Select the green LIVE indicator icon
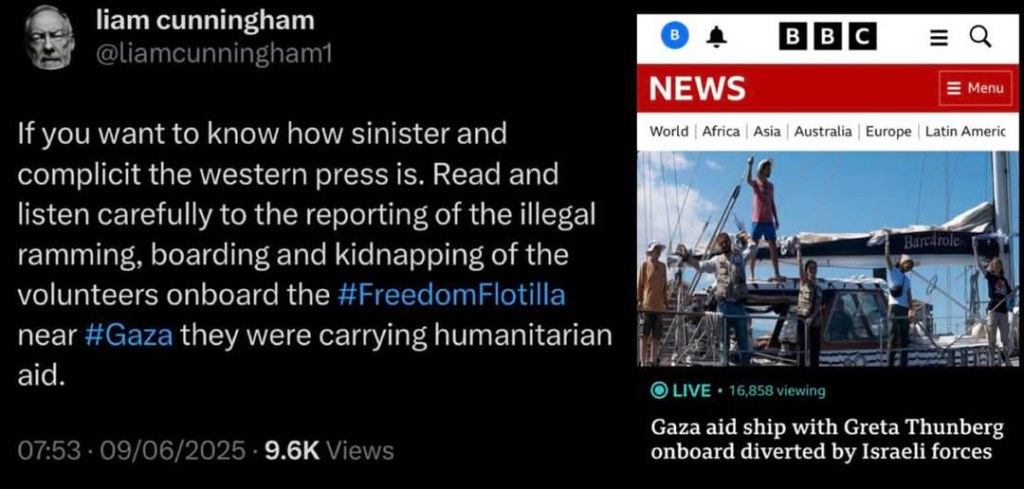This screenshot has width=1024, height=489. pos(658,390)
